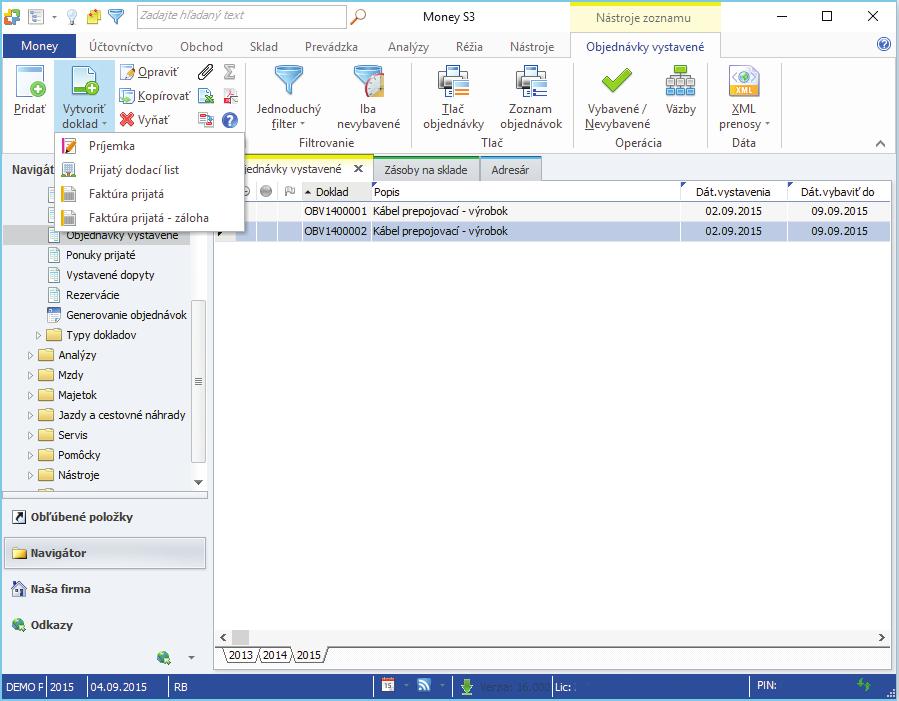Image resolution: width=899 pixels, height=701 pixels.
Task: Select Faktúra prijatá menu entry
Action: 149,194
